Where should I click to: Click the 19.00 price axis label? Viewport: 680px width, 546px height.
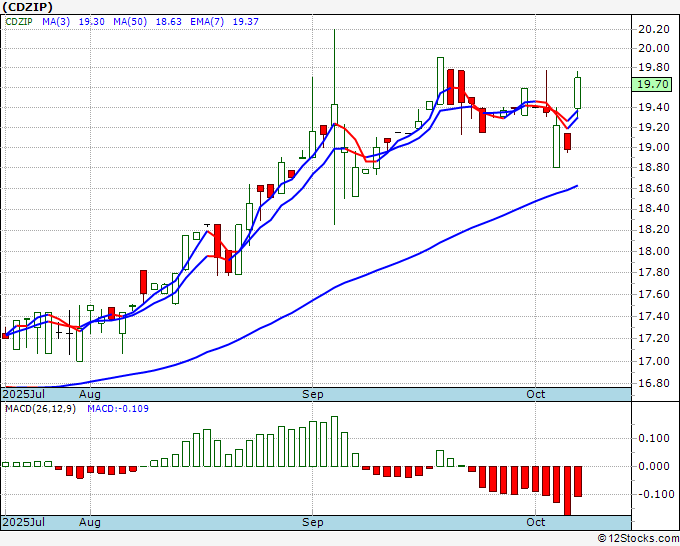coord(654,147)
